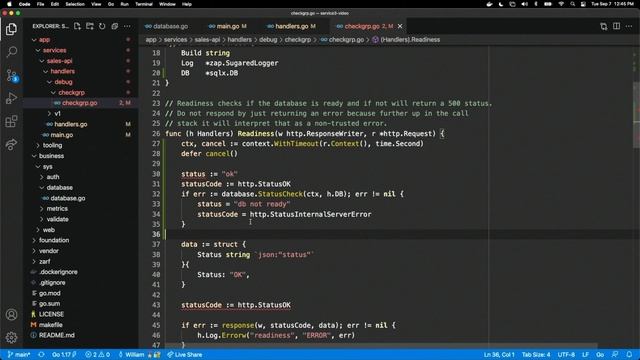Image resolution: width=640 pixels, height=360 pixels.
Task: Click Live Share in status bar
Action: pos(184,354)
